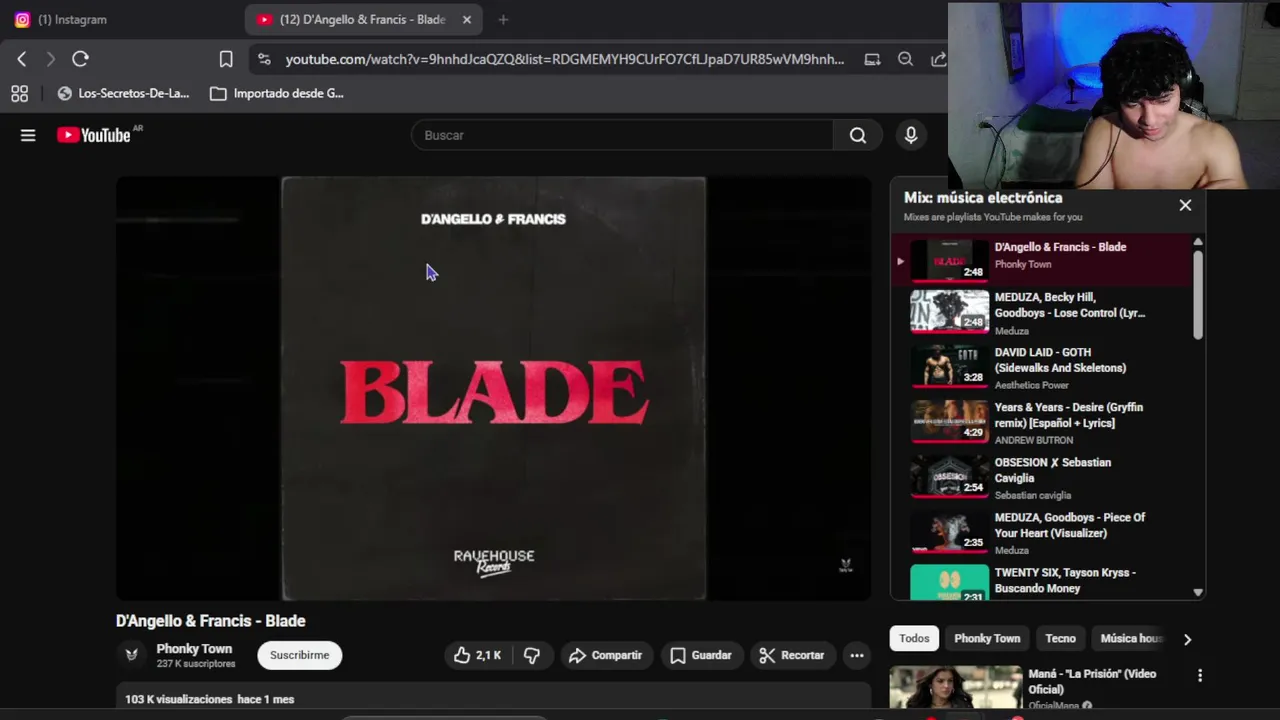Select currently playing D'Angello & Francis - Blade item
Image resolution: width=1280 pixels, height=720 pixels.
pos(1040,259)
